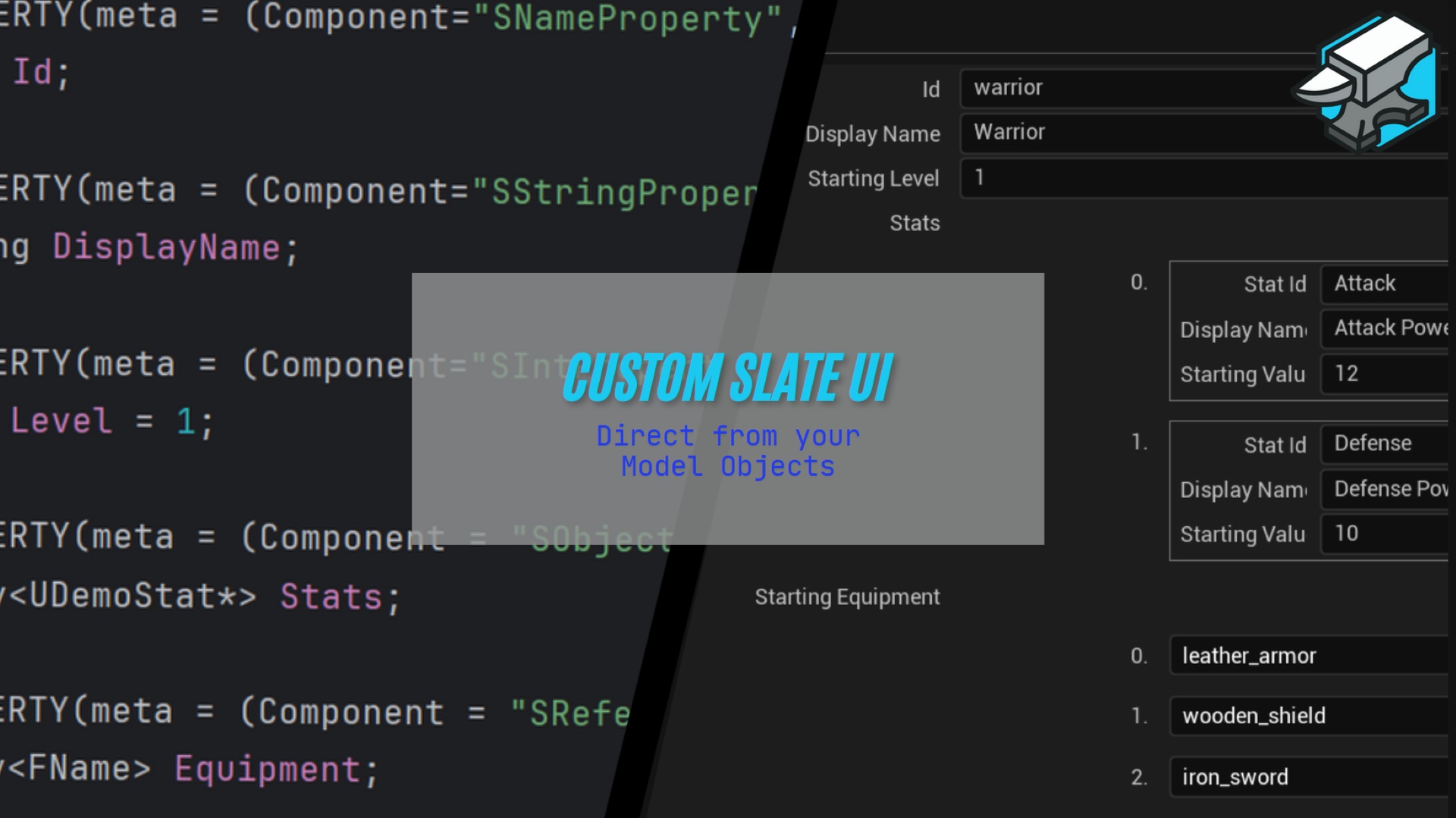Click the Level identifier in the code
1456x818 pixels.
click(61, 421)
